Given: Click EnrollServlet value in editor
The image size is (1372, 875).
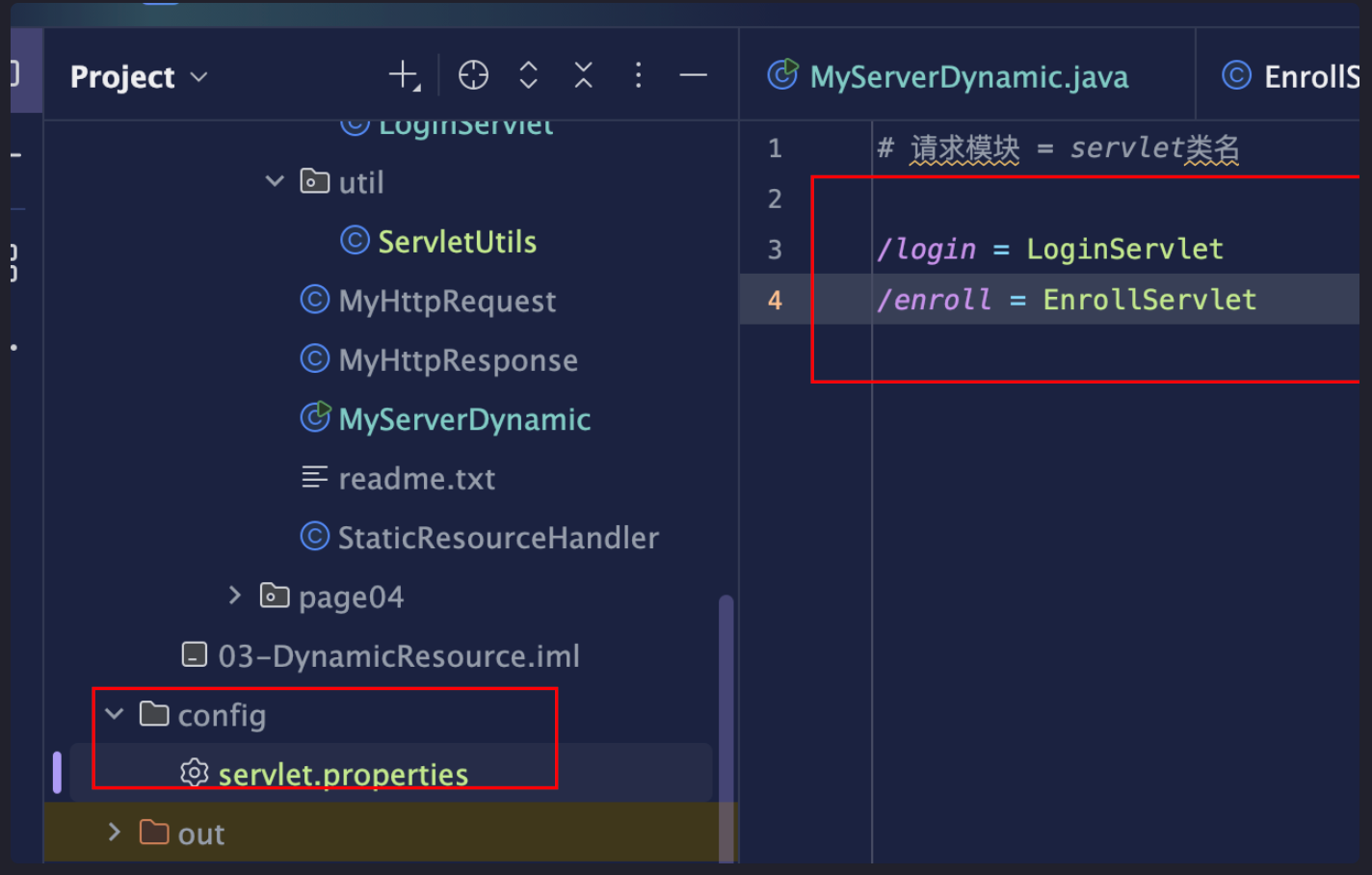Looking at the screenshot, I should point(1149,300).
